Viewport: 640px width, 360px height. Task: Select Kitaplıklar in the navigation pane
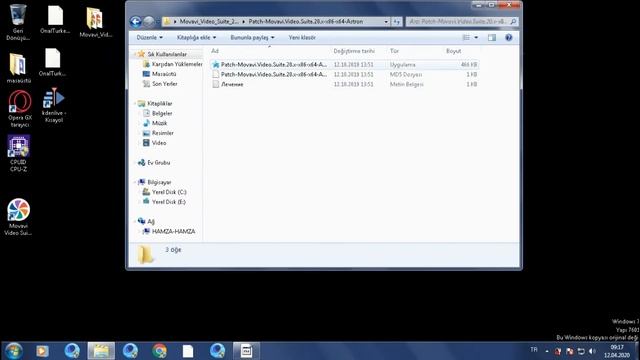coord(155,104)
